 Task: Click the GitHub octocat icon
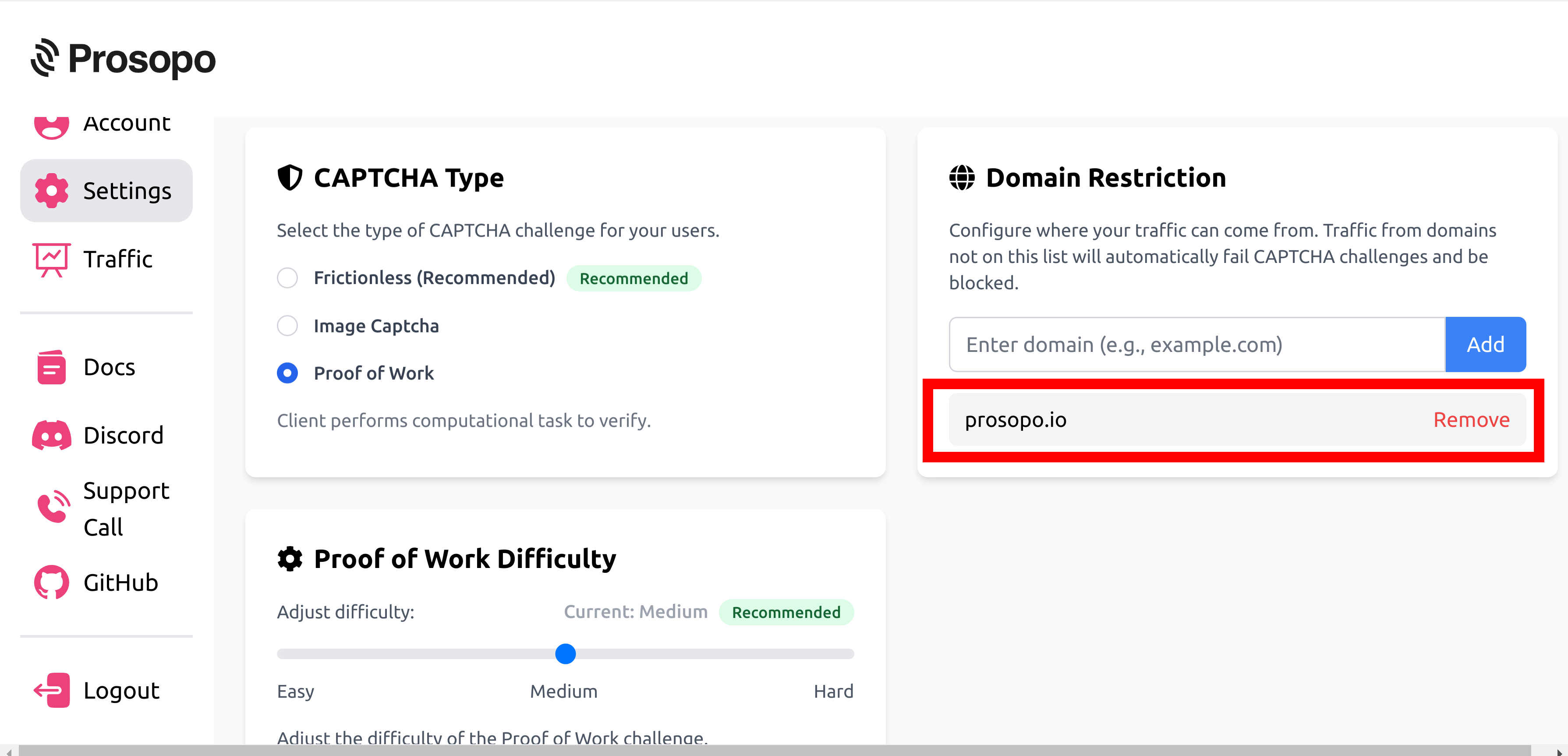[x=52, y=582]
